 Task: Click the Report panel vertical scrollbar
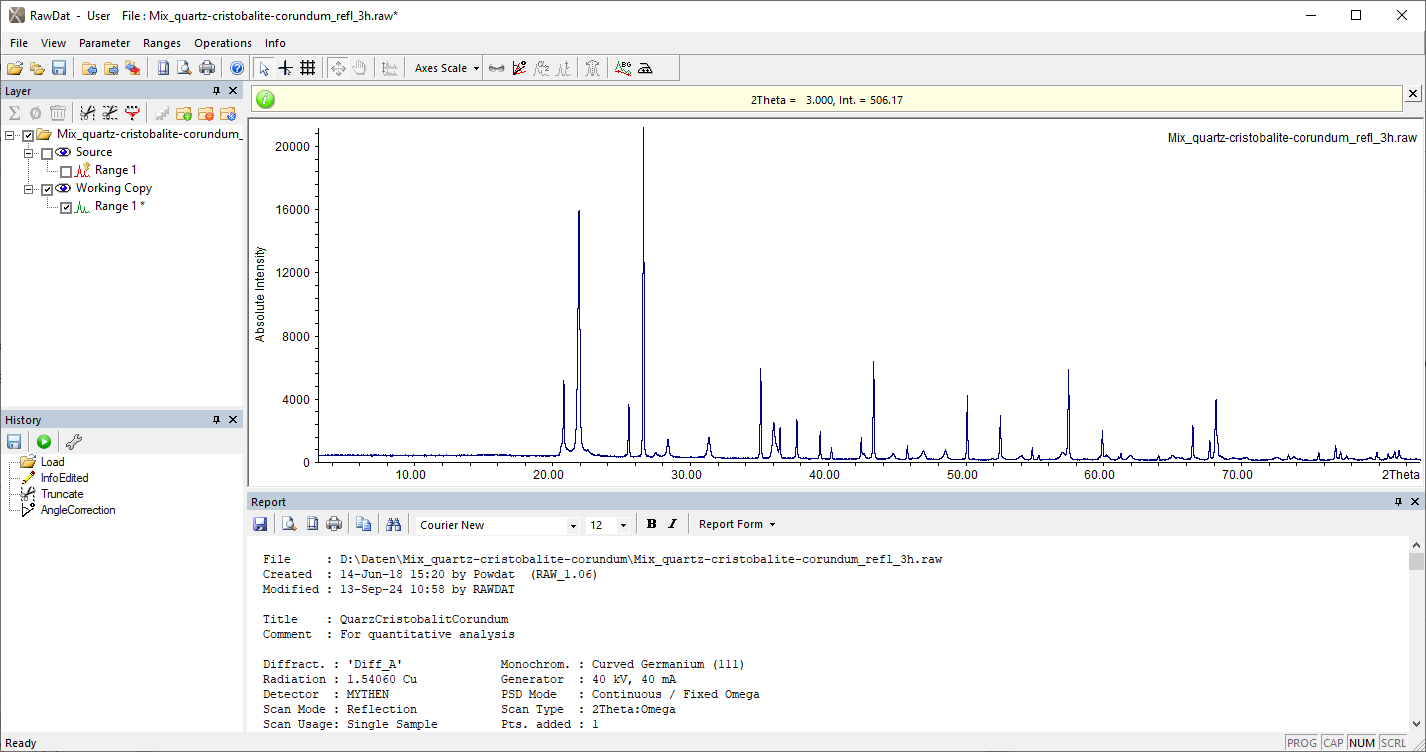1416,640
